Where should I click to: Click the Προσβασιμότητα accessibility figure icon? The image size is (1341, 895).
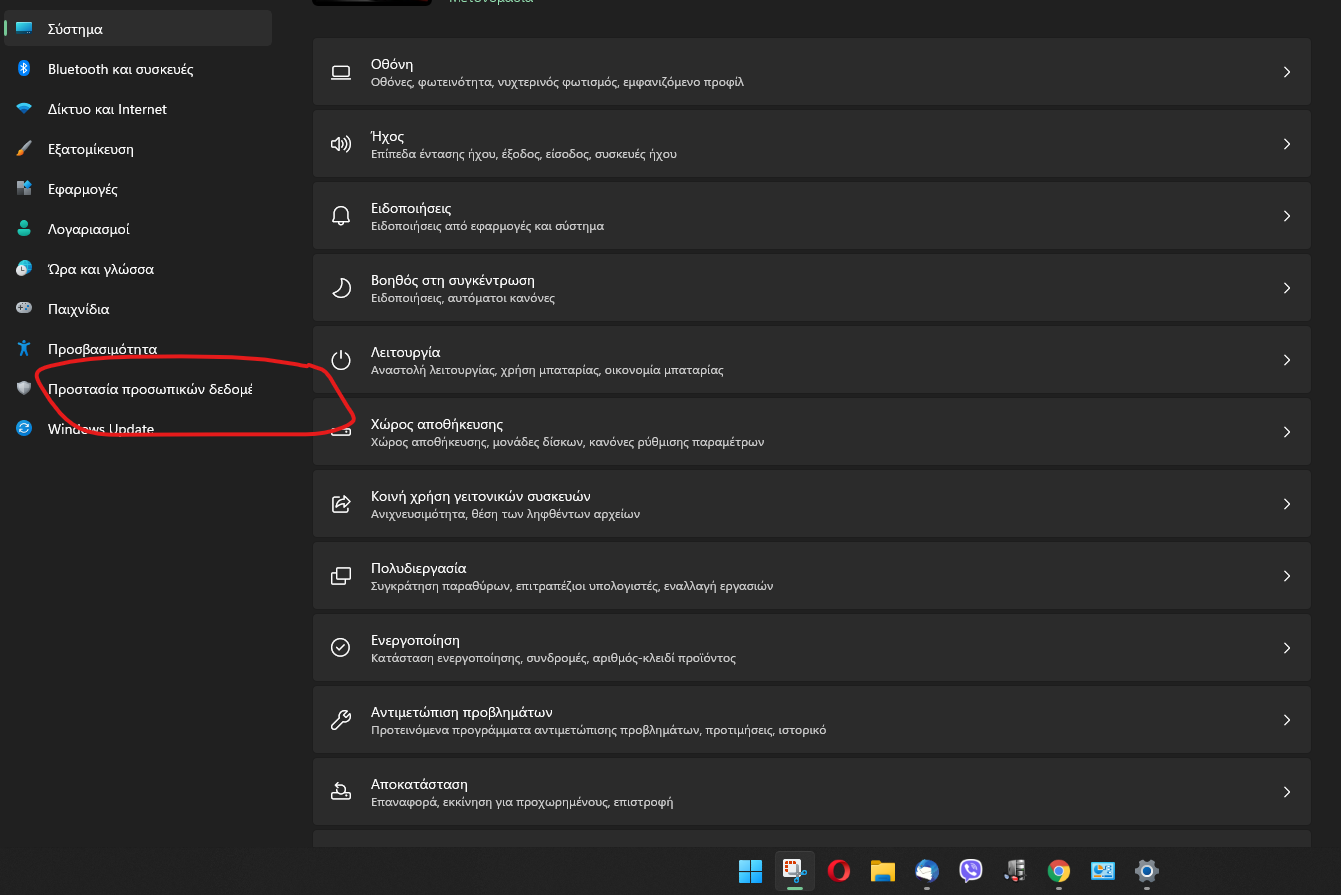(24, 349)
